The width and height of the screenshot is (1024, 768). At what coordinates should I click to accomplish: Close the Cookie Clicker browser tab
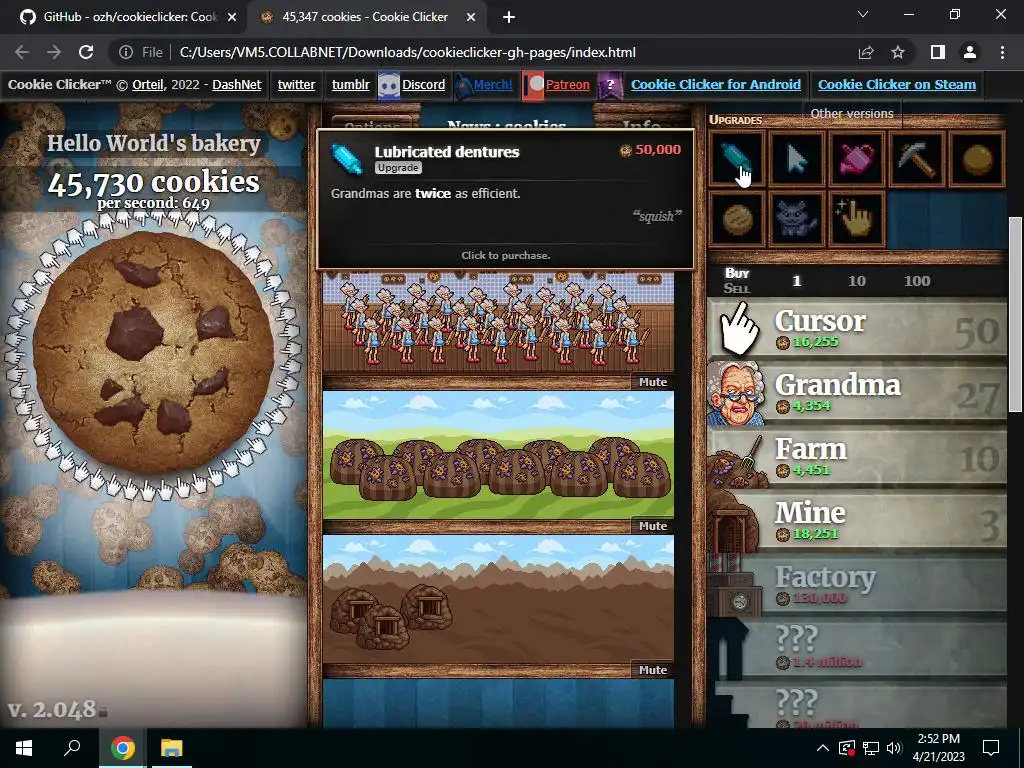471,18
